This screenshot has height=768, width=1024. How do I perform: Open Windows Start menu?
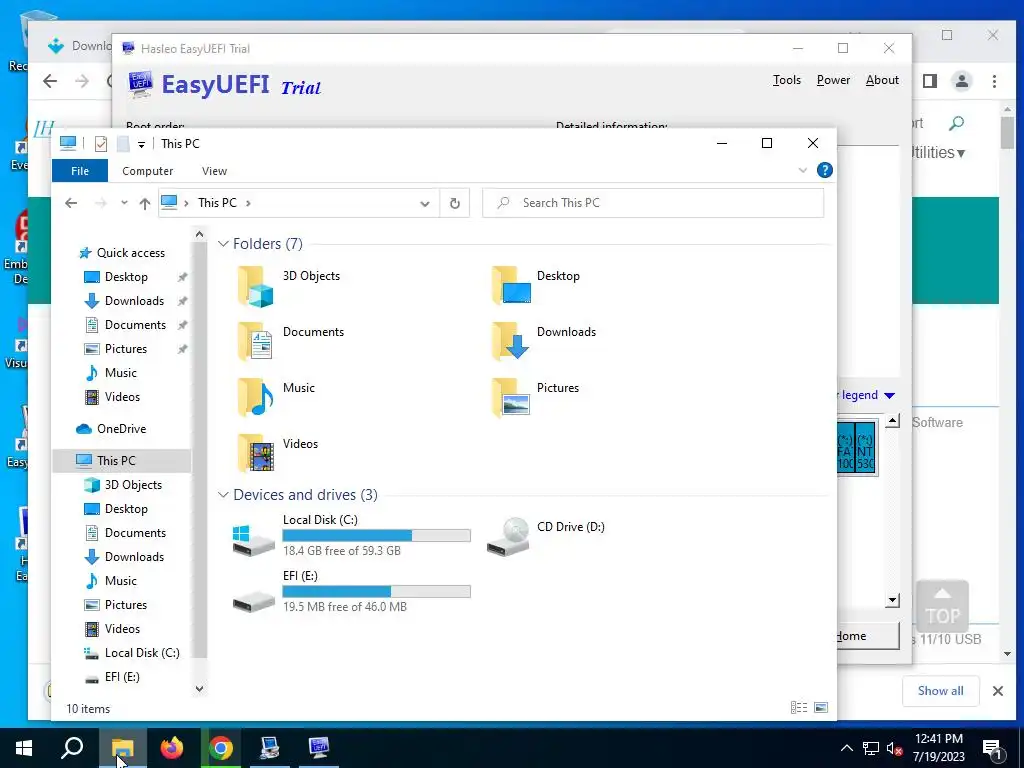[24, 748]
